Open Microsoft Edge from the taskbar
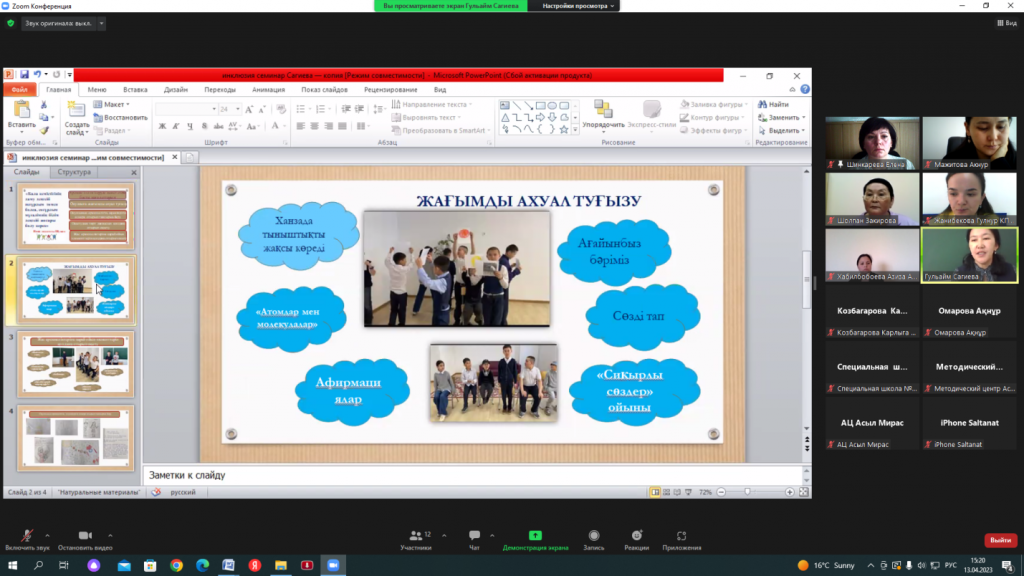Screen dimensions: 1024x576 [x=202, y=566]
